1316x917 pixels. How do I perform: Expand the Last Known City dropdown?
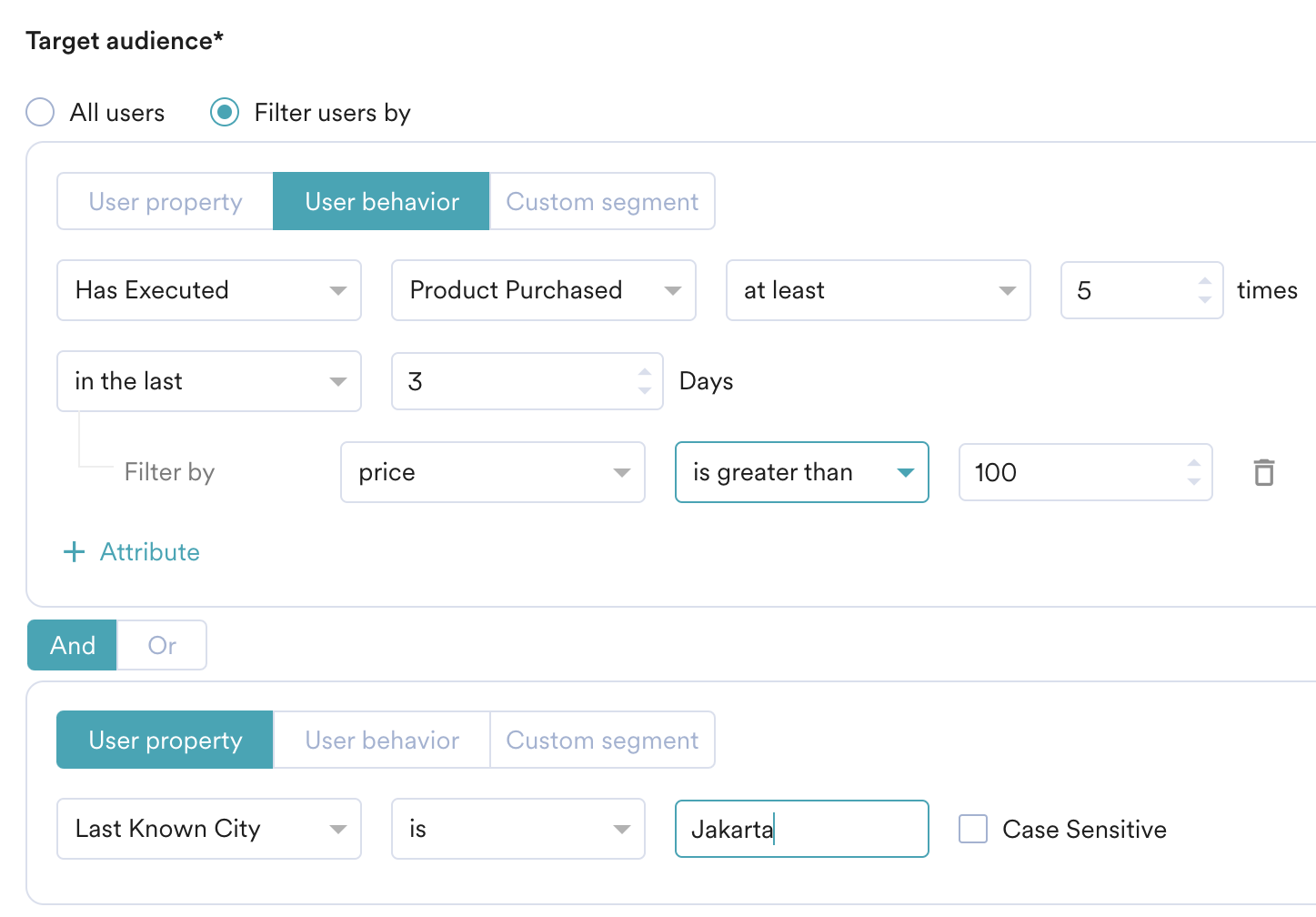coord(209,829)
